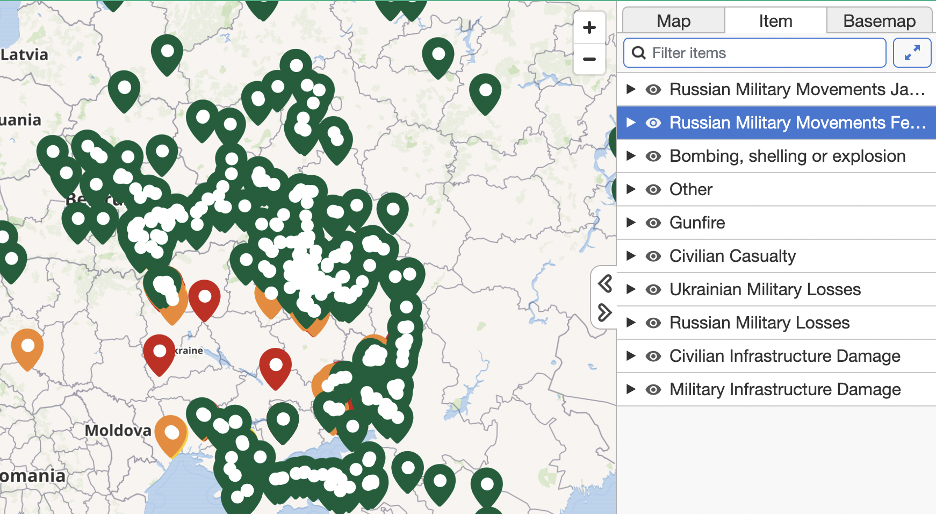Click the collapse-left double chevron on sidebar edge
The image size is (936, 514).
pos(604,284)
